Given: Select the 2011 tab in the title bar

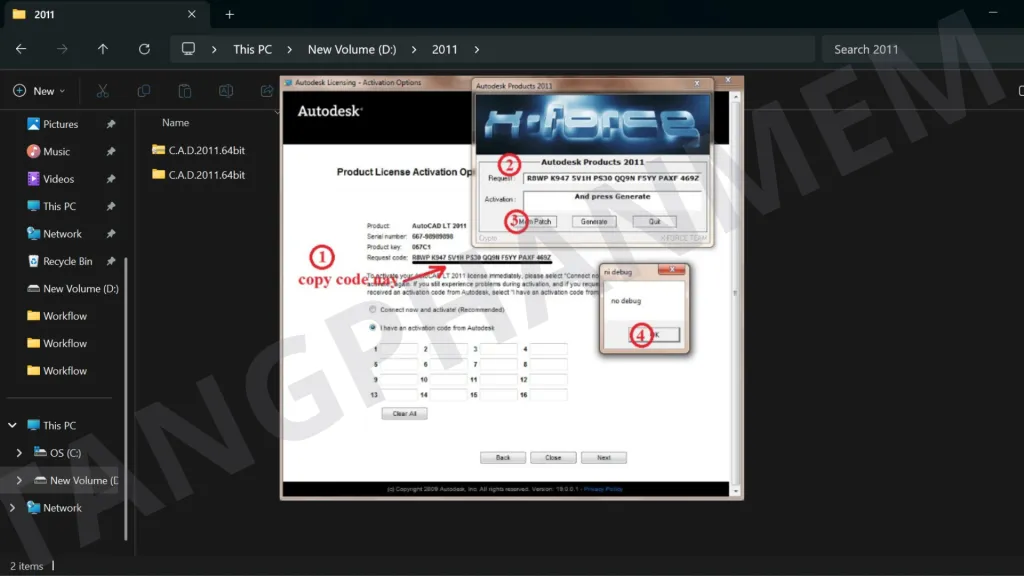Looking at the screenshot, I should click(x=90, y=15).
